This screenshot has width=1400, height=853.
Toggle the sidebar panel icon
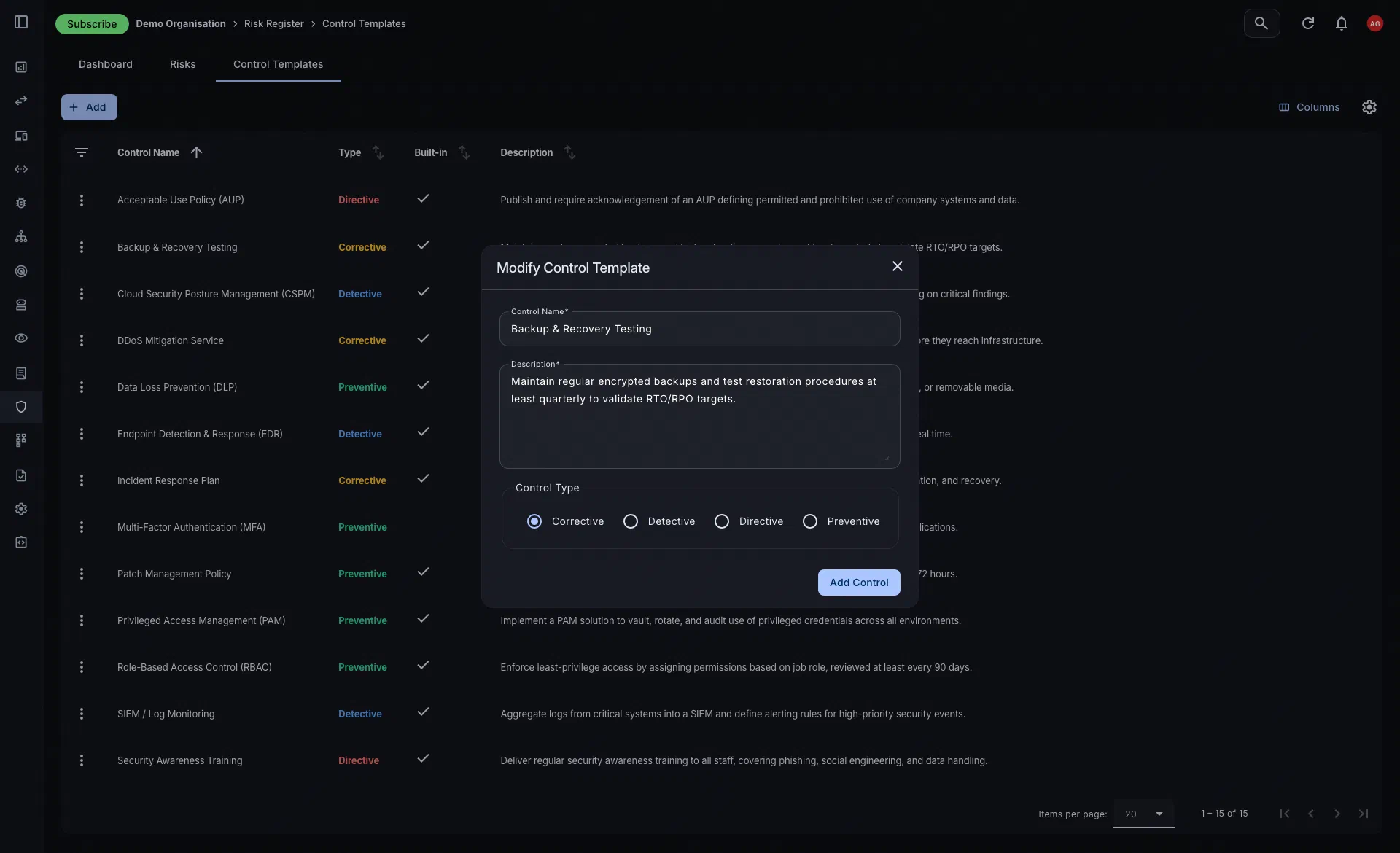click(x=21, y=23)
